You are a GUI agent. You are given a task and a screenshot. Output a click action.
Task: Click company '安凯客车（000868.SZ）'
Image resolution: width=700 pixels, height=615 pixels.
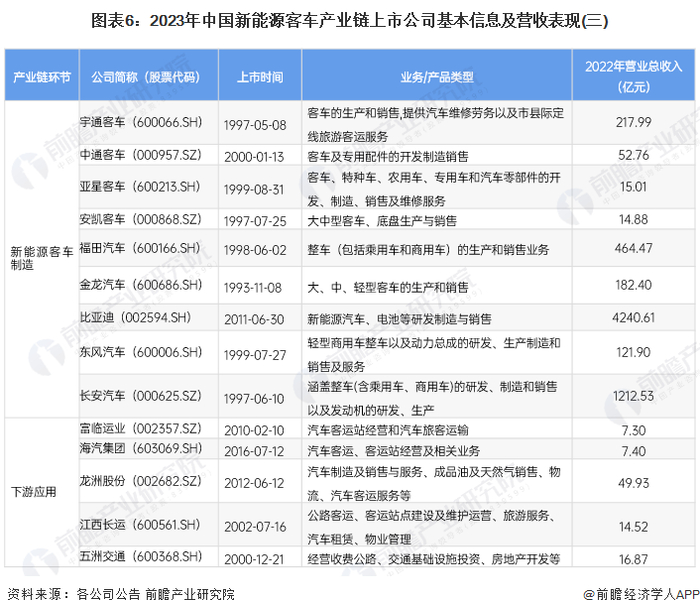tap(141, 219)
